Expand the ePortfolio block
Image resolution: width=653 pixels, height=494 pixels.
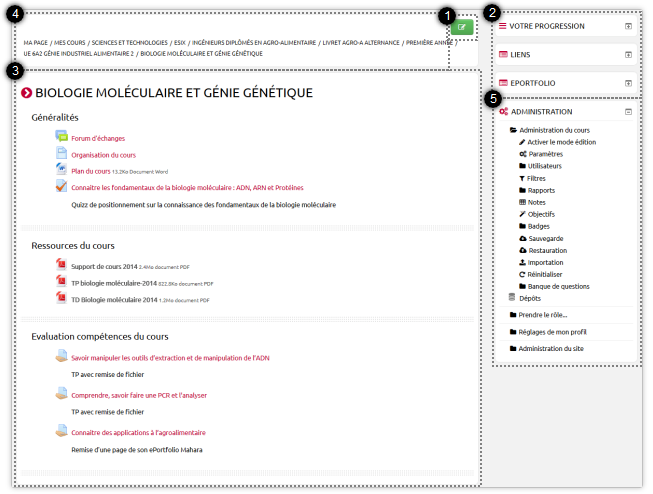click(x=628, y=83)
